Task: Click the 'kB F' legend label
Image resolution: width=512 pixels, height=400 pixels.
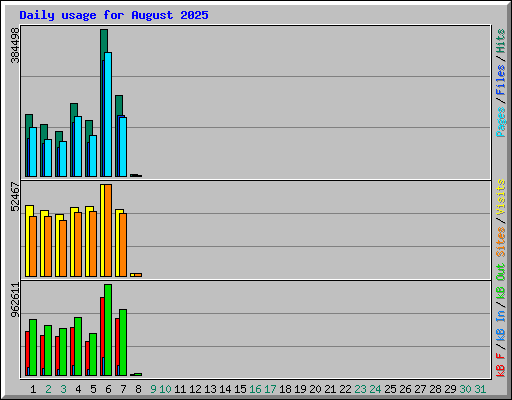Action: (x=501, y=365)
